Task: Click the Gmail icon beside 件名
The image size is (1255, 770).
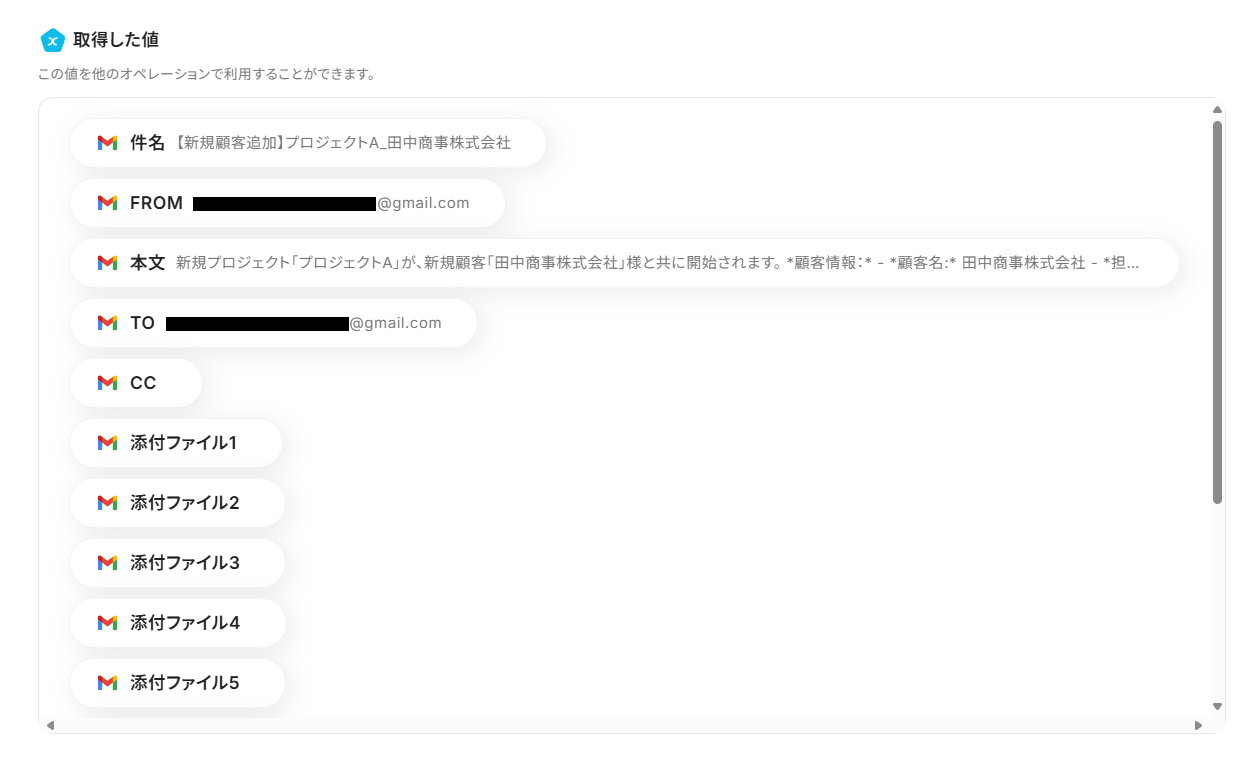Action: [107, 143]
